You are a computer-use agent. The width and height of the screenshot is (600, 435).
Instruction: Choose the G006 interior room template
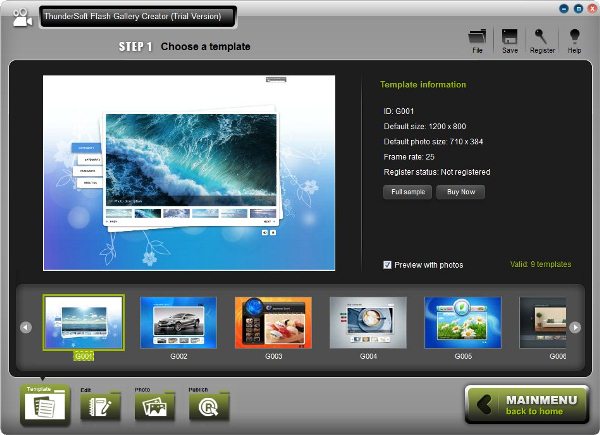pos(543,323)
